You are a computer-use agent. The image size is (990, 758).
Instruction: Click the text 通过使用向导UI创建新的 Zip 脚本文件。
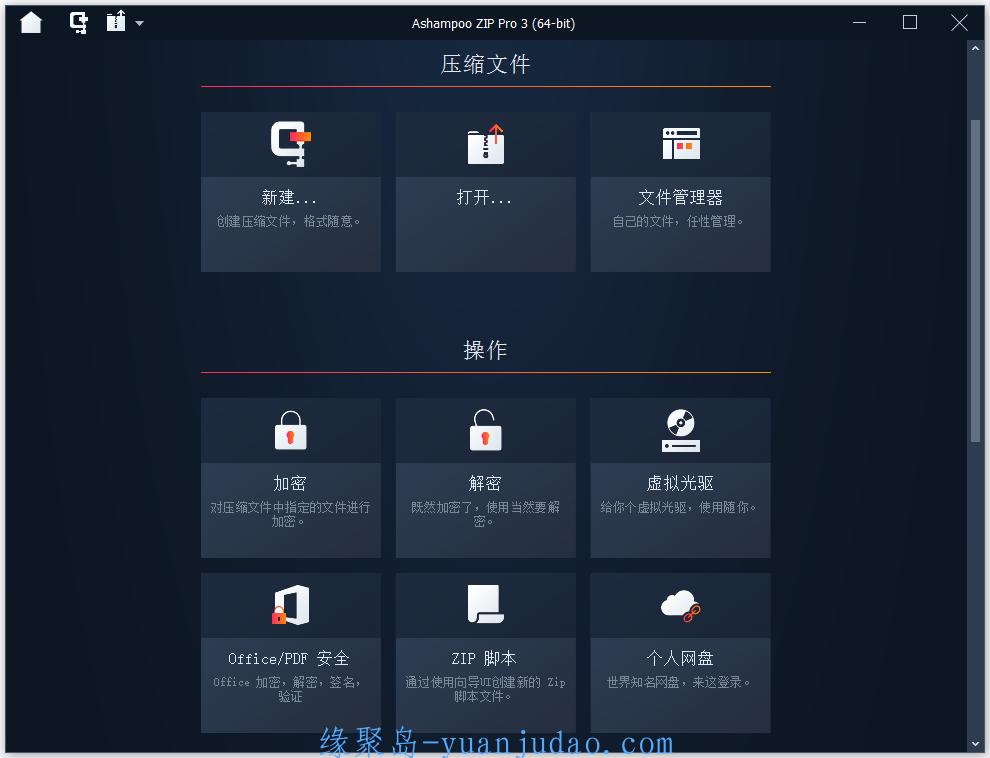click(485, 689)
